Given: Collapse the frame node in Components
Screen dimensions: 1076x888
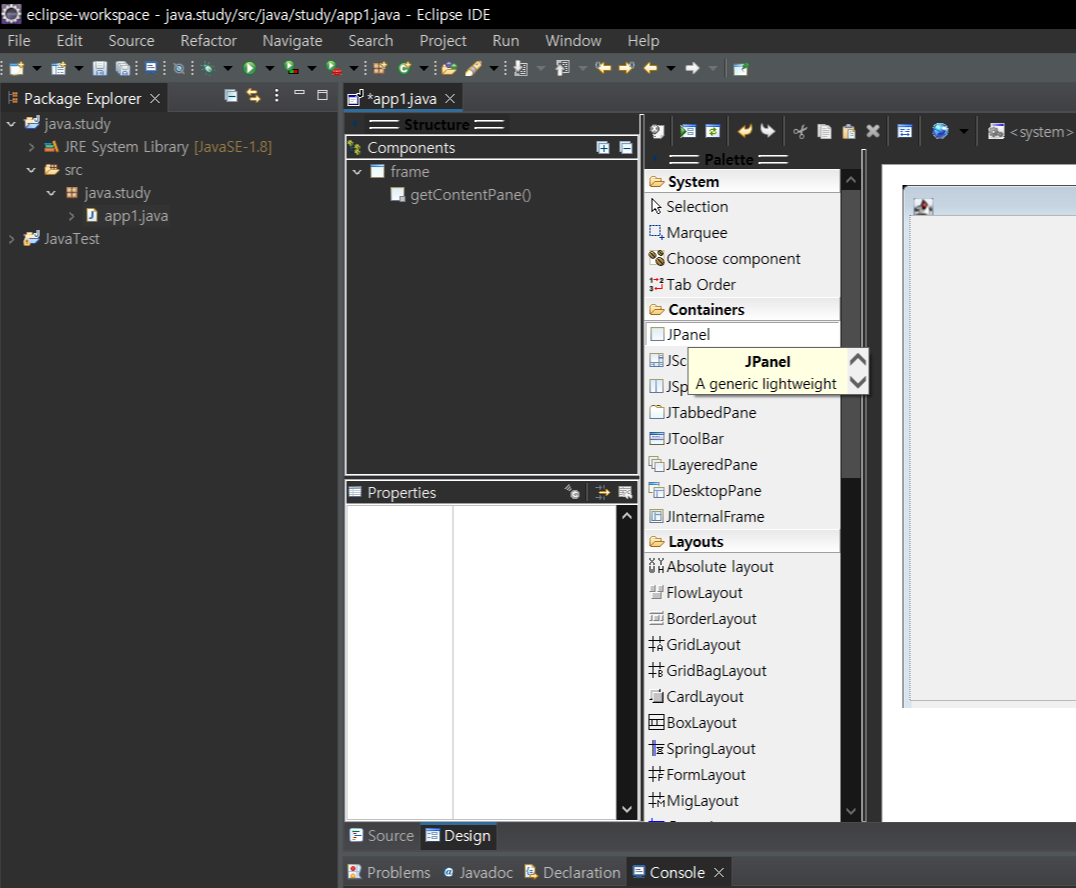Looking at the screenshot, I should (357, 172).
